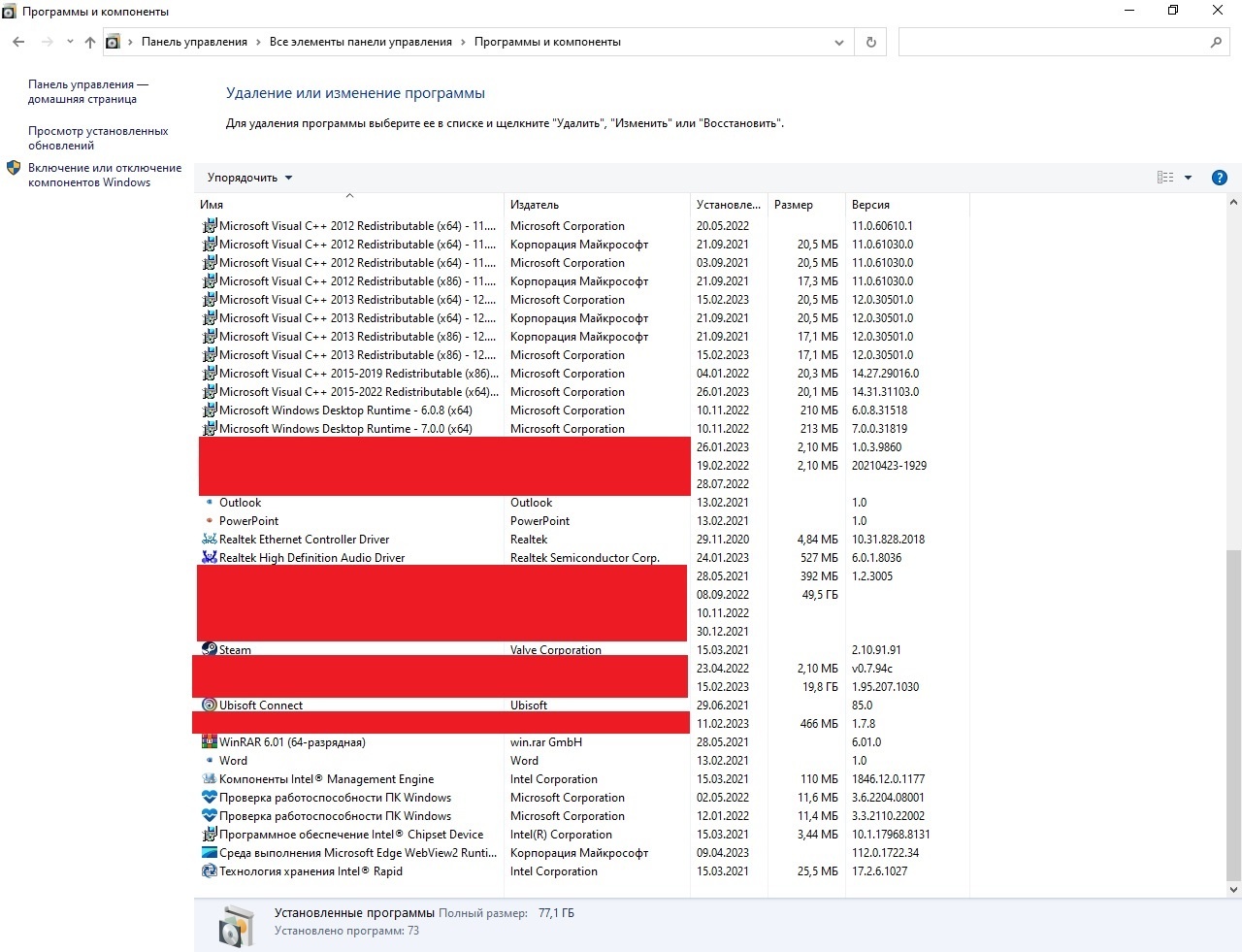Click win.rar GmbH publisher cell

click(546, 742)
